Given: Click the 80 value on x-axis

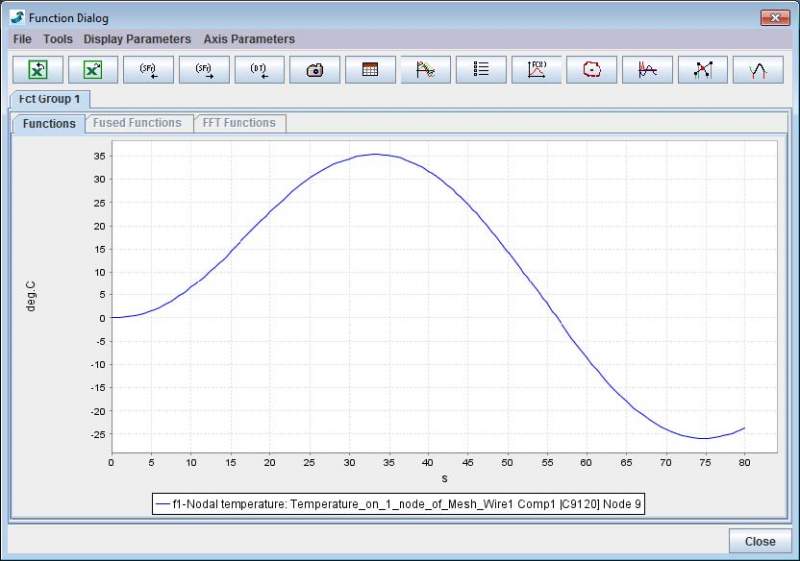Looking at the screenshot, I should [x=744, y=463].
